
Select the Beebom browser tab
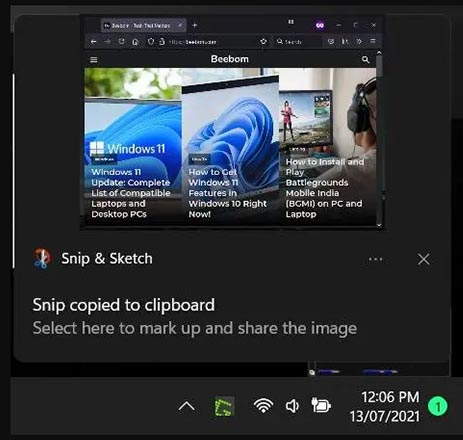coord(144,25)
